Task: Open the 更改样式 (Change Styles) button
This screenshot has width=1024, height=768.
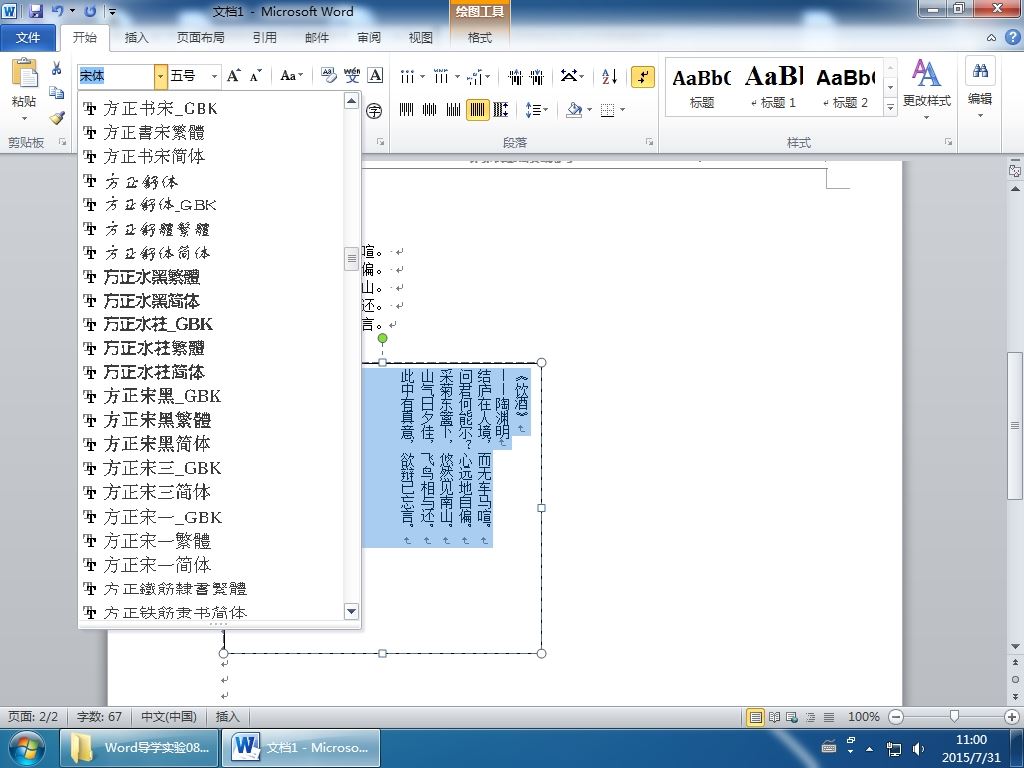Action: click(927, 89)
